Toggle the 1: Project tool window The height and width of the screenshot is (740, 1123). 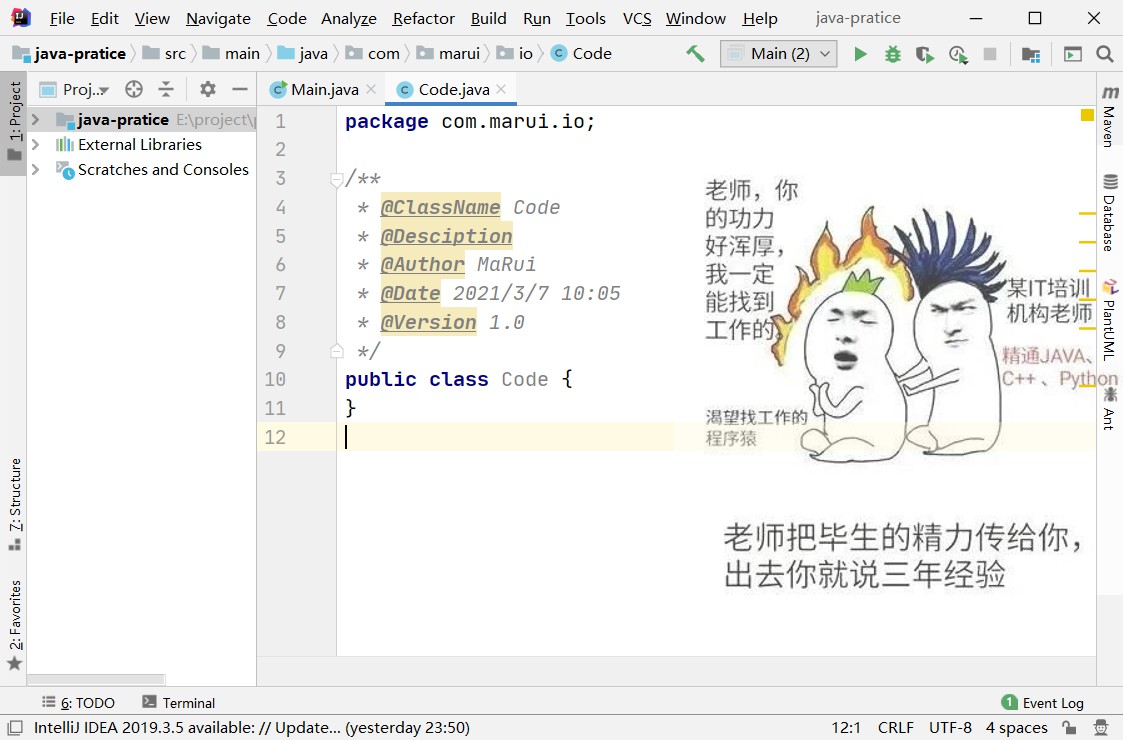(14, 120)
